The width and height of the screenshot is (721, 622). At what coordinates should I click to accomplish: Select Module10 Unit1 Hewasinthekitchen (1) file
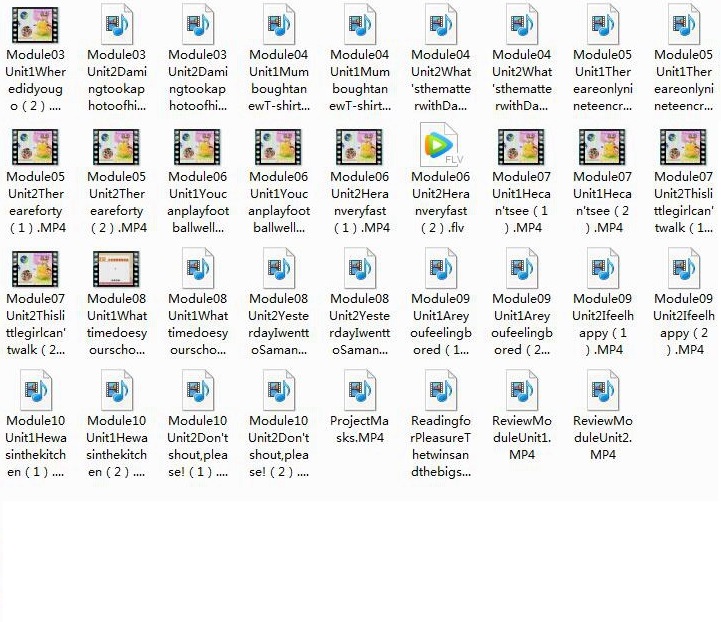point(35,388)
